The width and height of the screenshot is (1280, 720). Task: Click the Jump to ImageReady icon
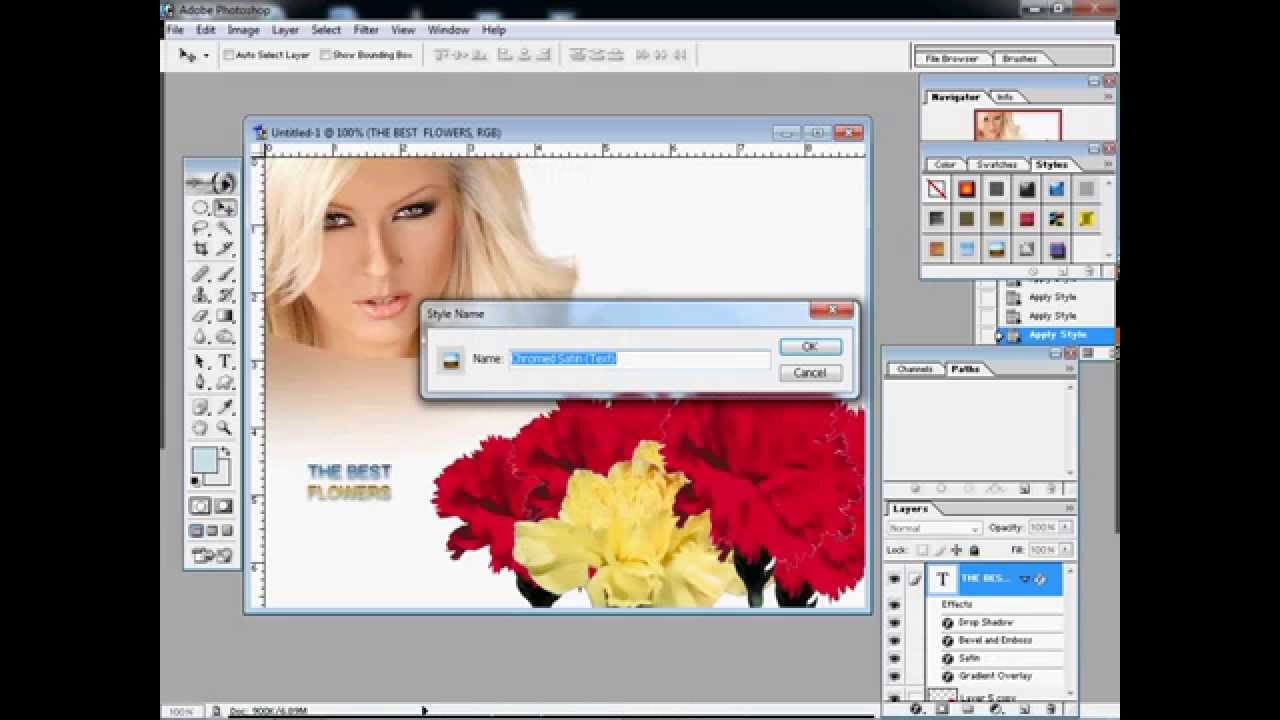(x=212, y=555)
